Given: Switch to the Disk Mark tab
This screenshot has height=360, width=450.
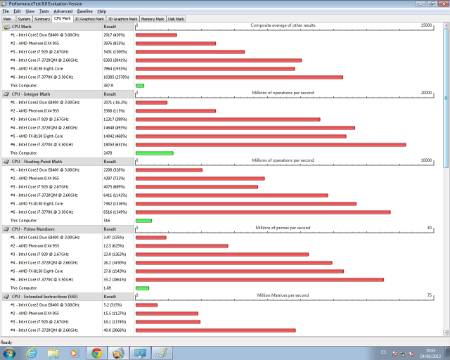Looking at the screenshot, I should 176,19.
